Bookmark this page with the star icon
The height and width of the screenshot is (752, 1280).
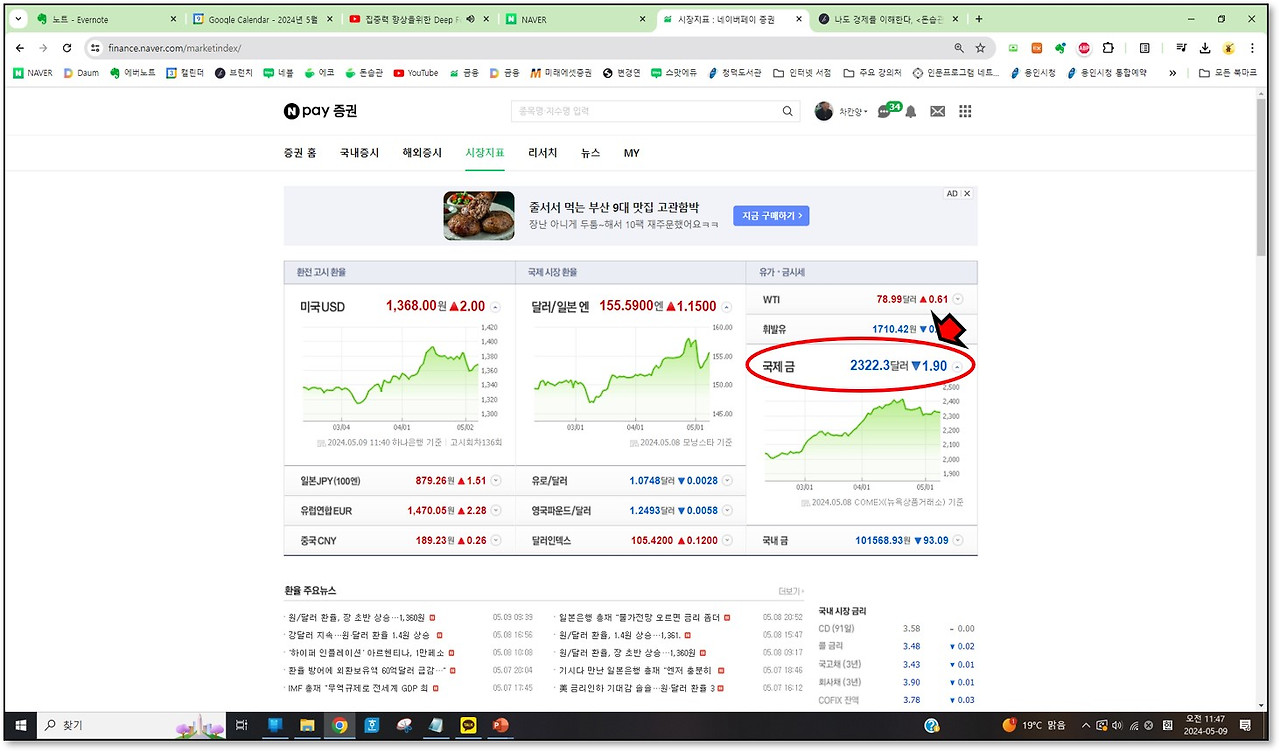980,48
